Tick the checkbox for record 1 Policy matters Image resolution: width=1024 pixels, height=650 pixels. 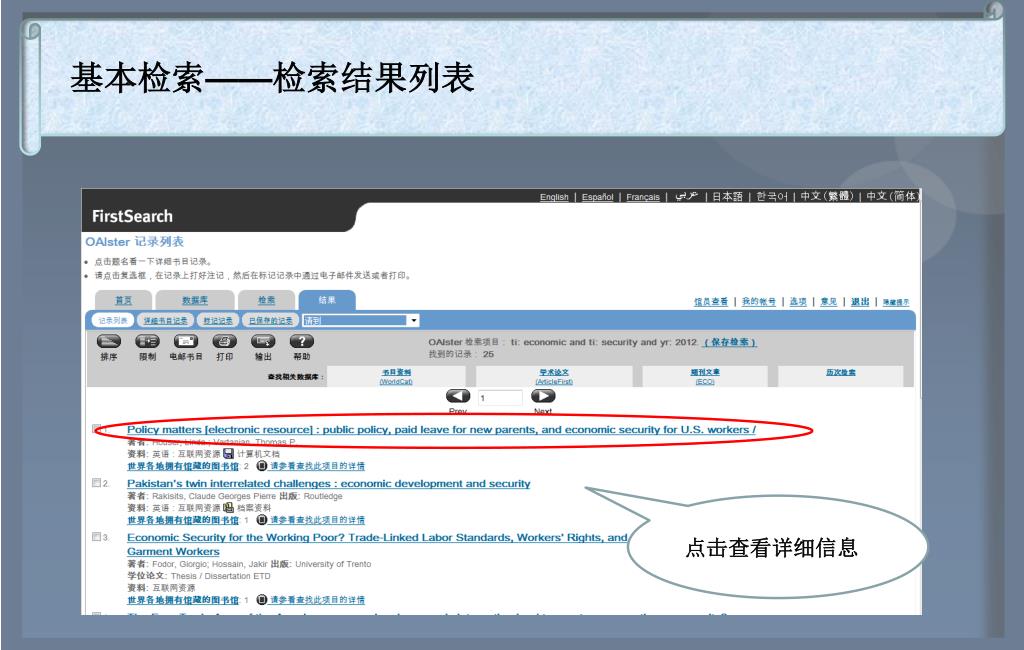click(x=97, y=429)
